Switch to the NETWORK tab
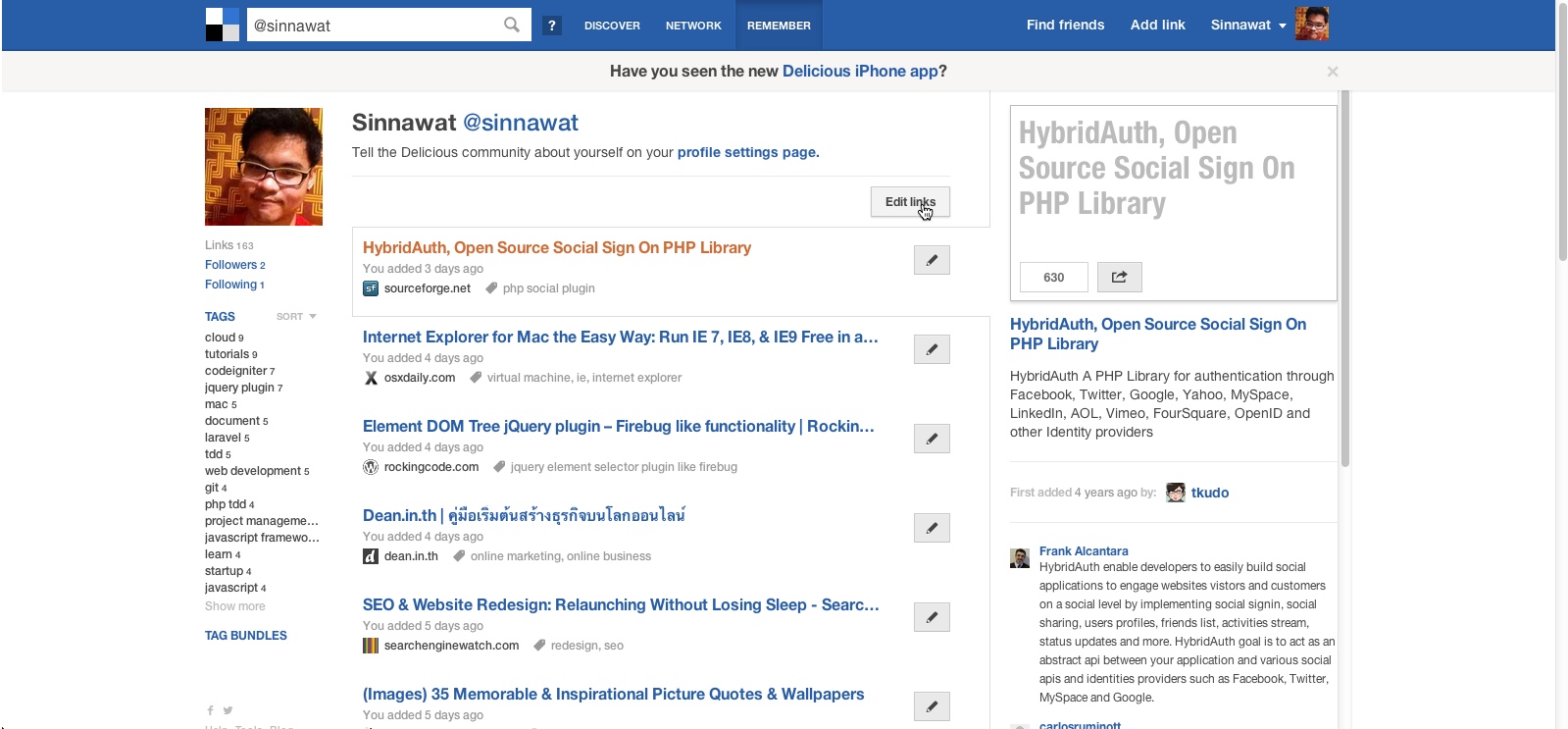The width and height of the screenshot is (1568, 729). pos(693,26)
